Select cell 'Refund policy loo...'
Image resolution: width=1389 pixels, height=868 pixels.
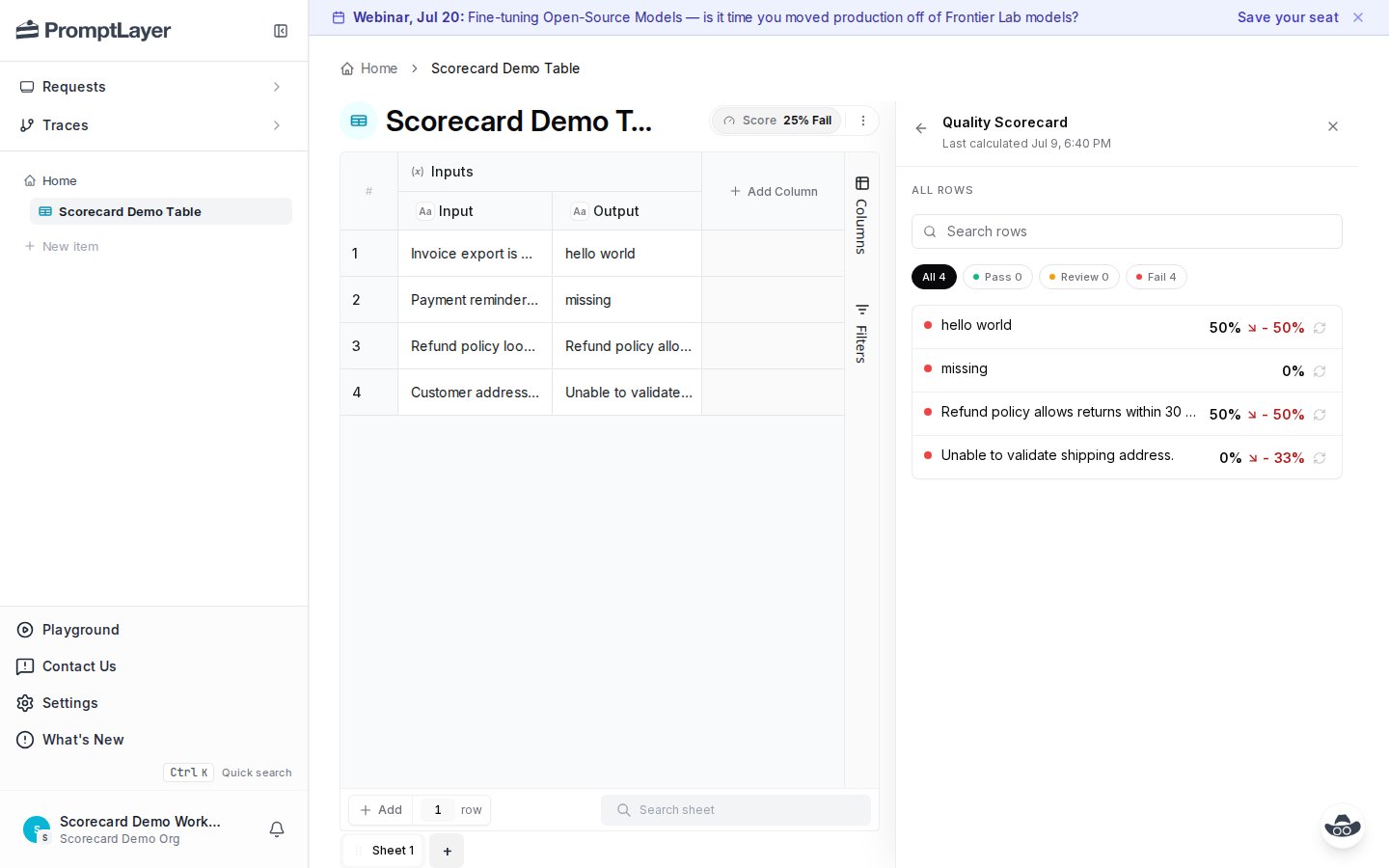tap(475, 346)
